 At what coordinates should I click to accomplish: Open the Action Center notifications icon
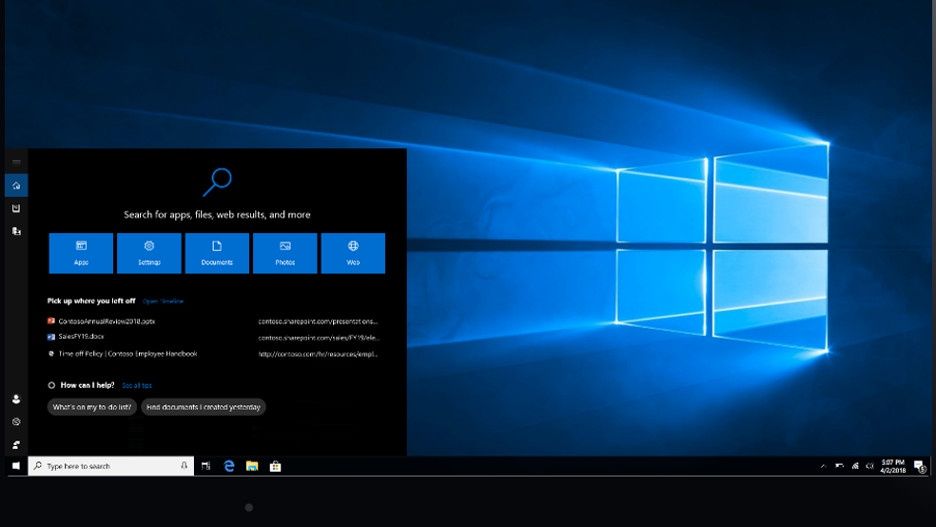pyautogui.click(x=920, y=466)
